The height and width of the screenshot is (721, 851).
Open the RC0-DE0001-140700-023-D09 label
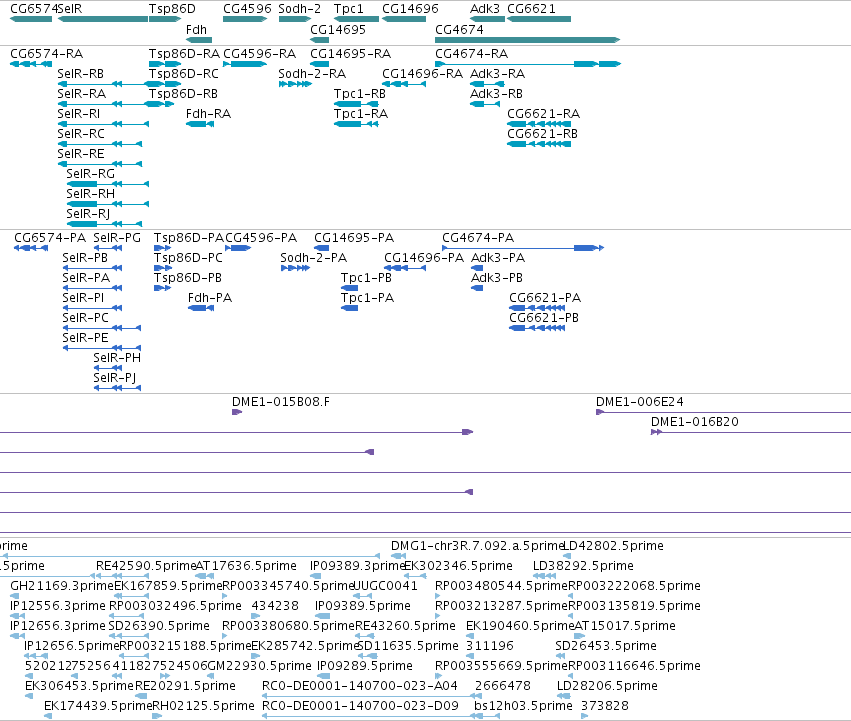[360, 706]
